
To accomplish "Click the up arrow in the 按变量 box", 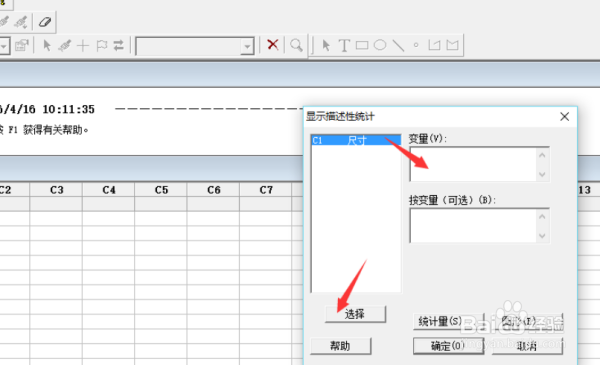I will coord(542,217).
